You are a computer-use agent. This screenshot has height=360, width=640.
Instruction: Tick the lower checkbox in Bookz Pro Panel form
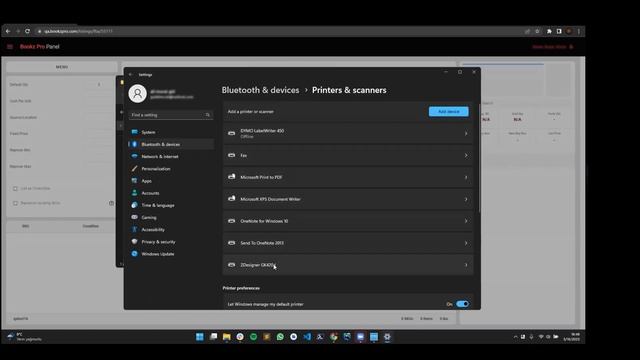16,203
